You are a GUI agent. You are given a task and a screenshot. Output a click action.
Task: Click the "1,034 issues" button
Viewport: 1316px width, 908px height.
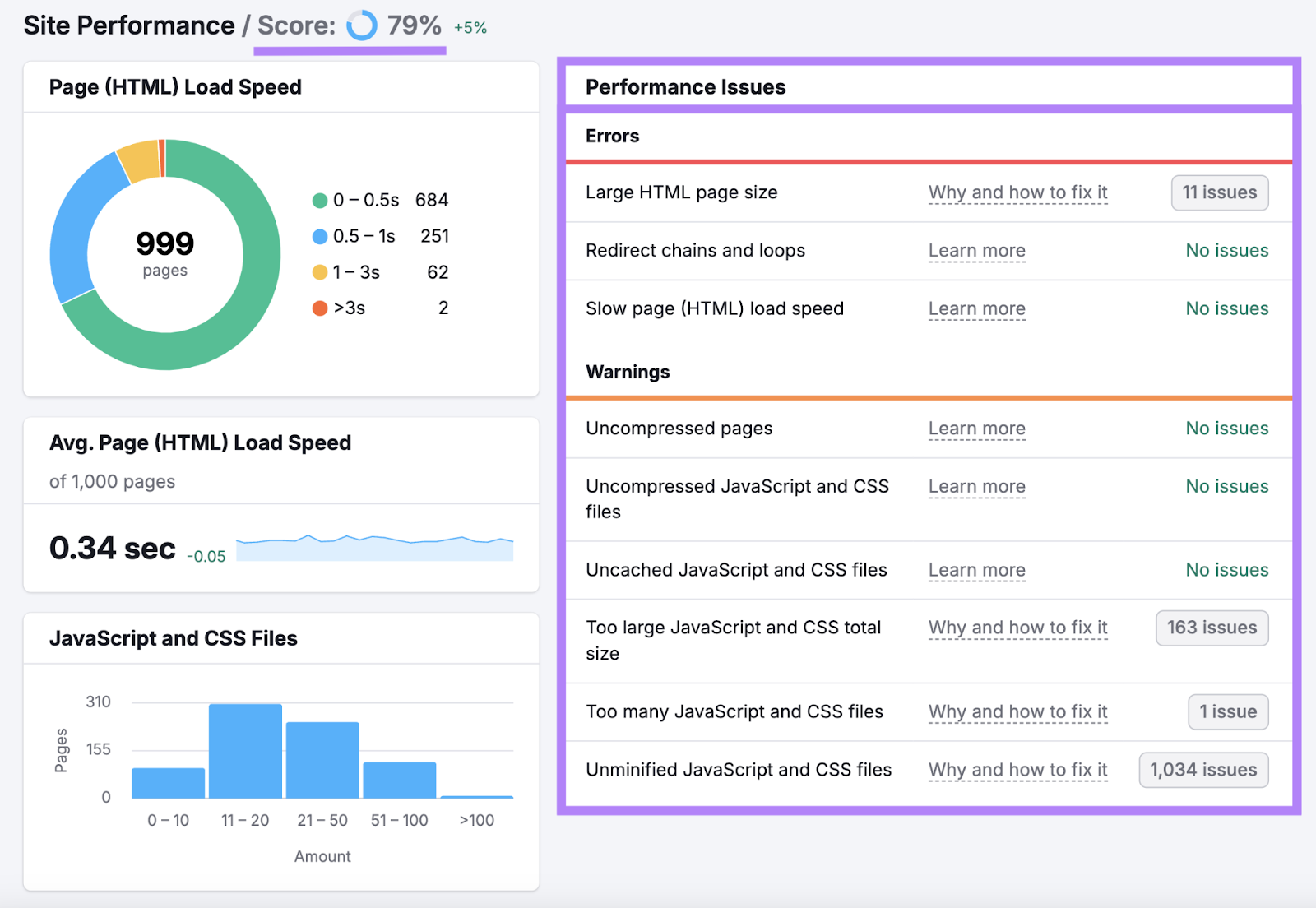[x=1202, y=770]
